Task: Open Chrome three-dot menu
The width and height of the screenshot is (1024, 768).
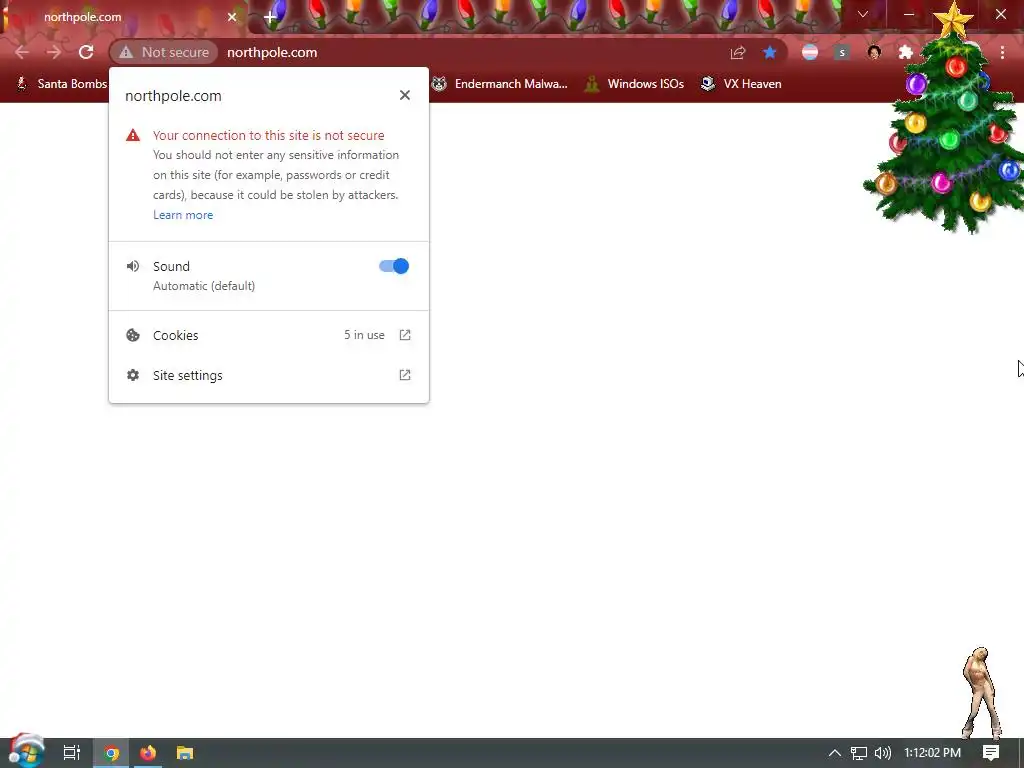Action: tap(1002, 52)
